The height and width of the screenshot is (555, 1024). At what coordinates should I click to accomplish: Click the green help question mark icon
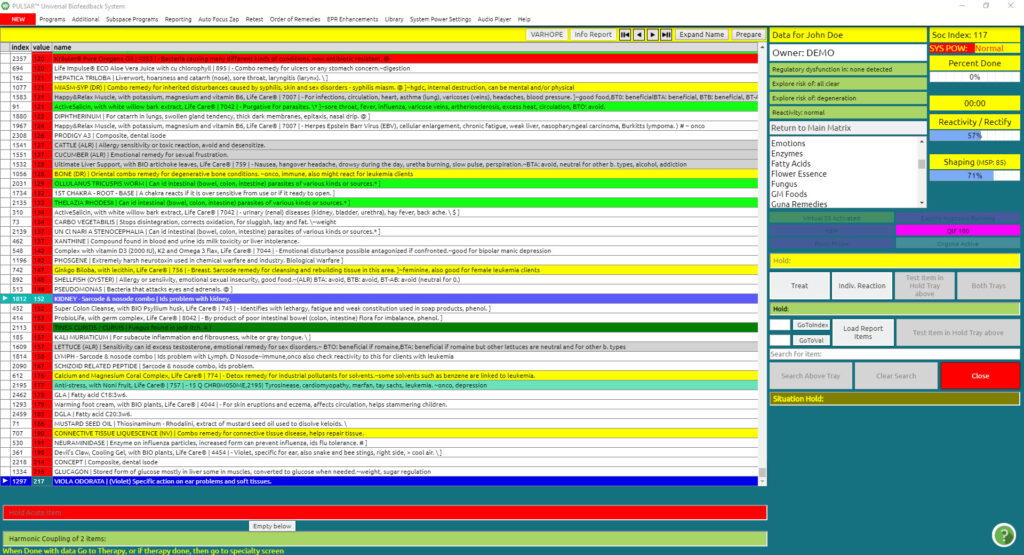click(x=1003, y=534)
